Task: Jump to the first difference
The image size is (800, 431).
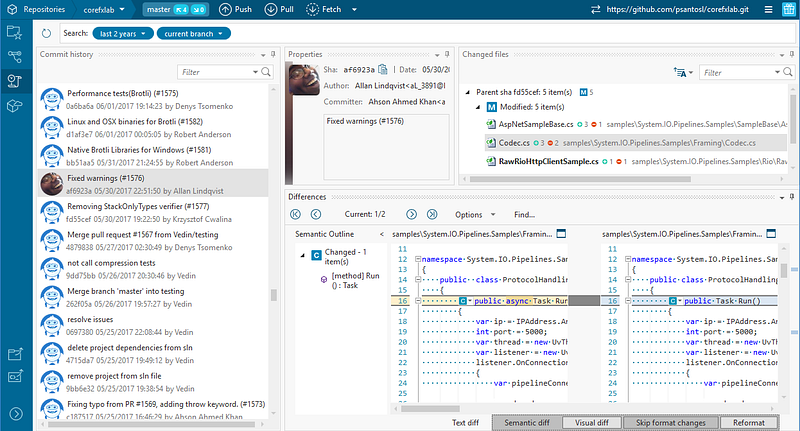Action: pyautogui.click(x=295, y=214)
